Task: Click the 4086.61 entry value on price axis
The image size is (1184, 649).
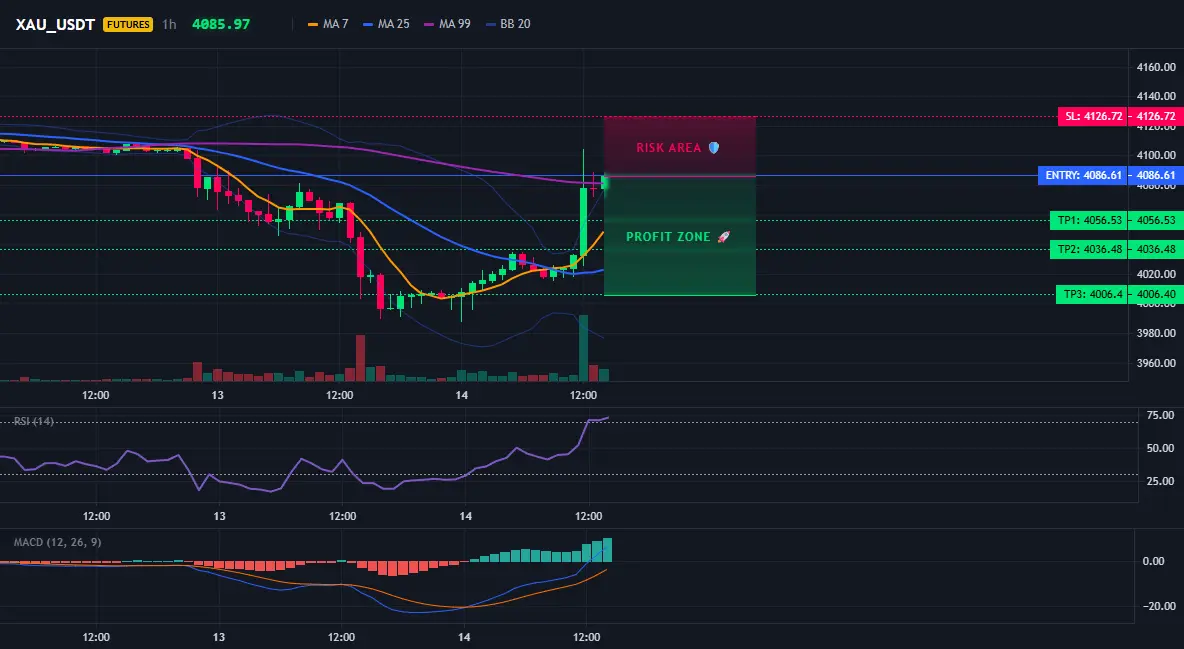Action: (x=1155, y=175)
